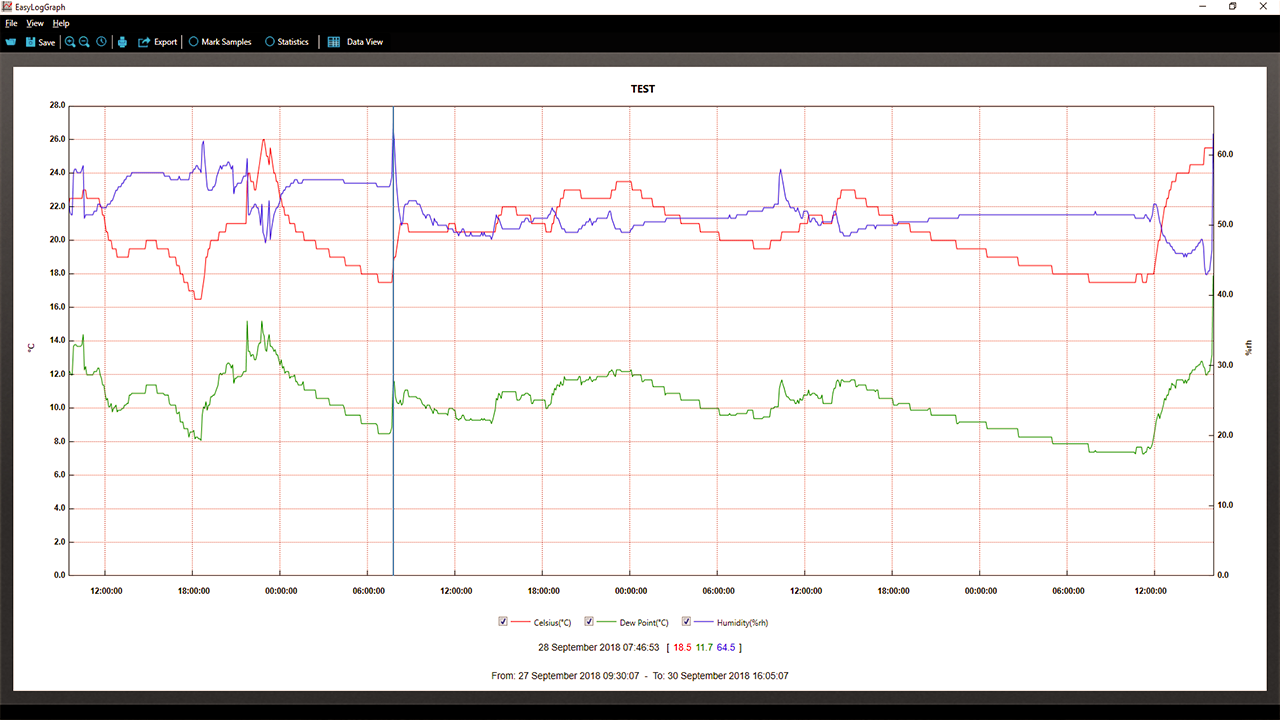Click the zoom out magnifier icon

pyautogui.click(x=85, y=42)
